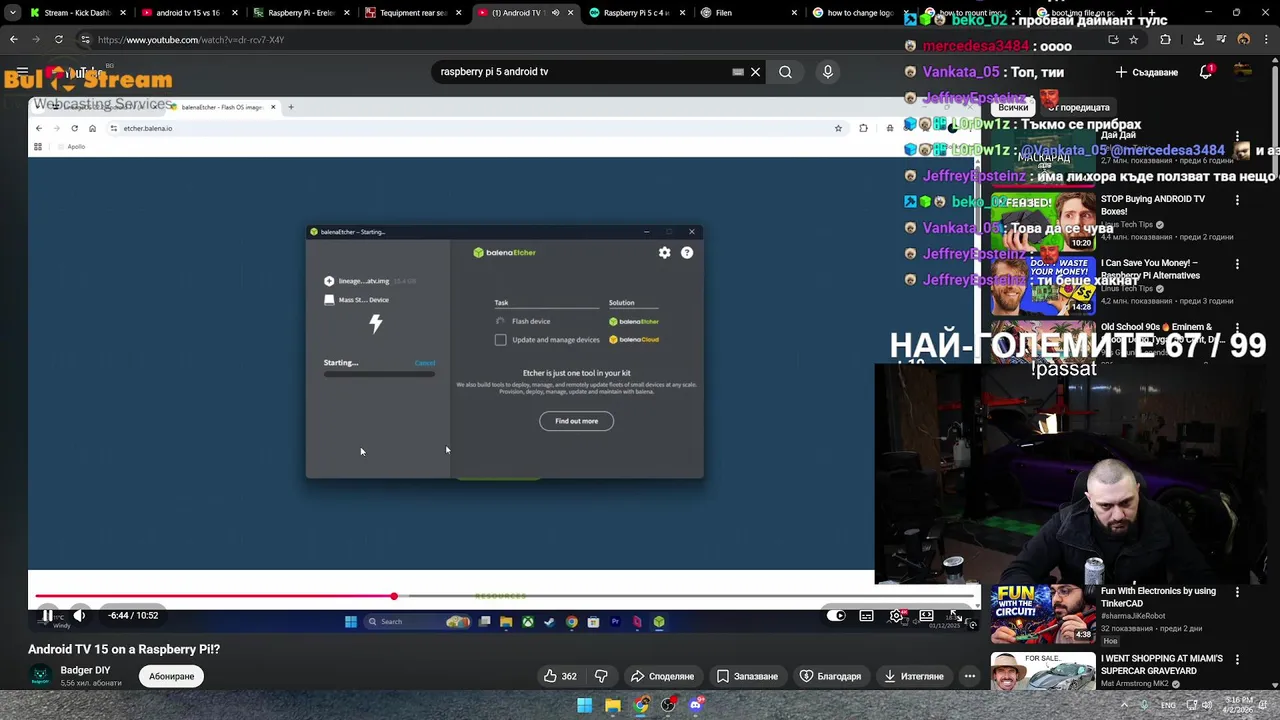Image resolution: width=1280 pixels, height=720 pixels.
Task: Pause the YouTube video
Action: [x=47, y=615]
